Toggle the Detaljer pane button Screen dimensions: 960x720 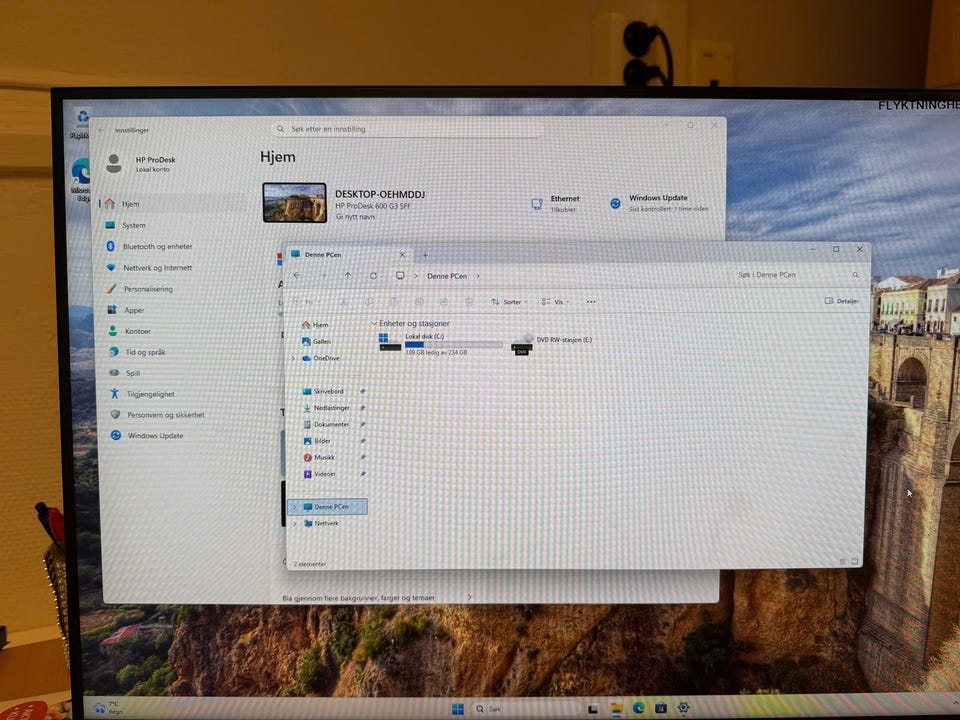(x=841, y=301)
